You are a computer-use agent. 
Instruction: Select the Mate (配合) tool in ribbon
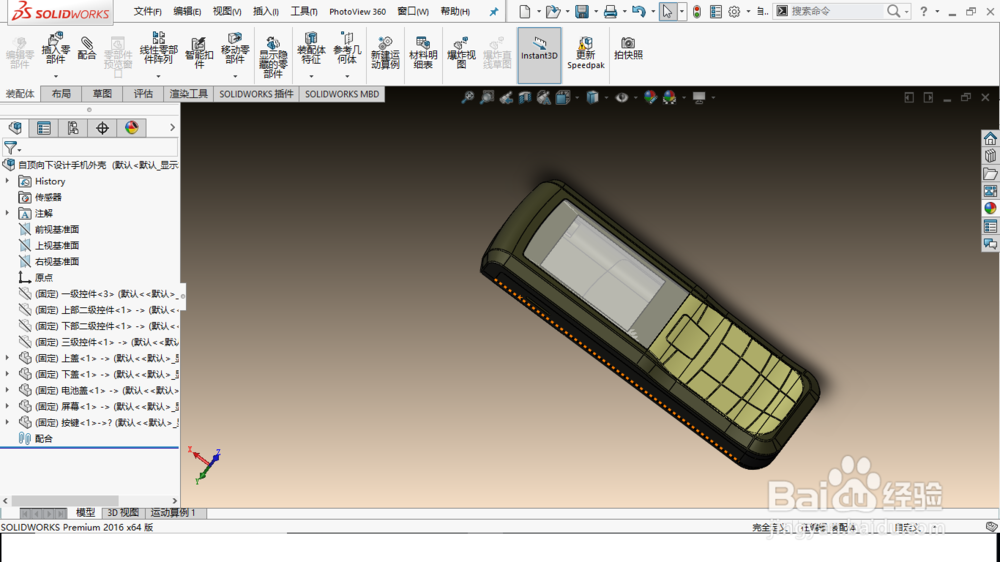click(87, 49)
